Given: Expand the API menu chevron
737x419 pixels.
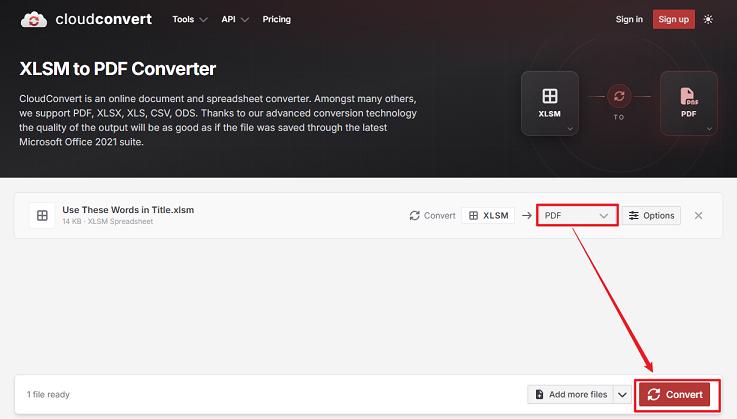Looking at the screenshot, I should tap(244, 20).
